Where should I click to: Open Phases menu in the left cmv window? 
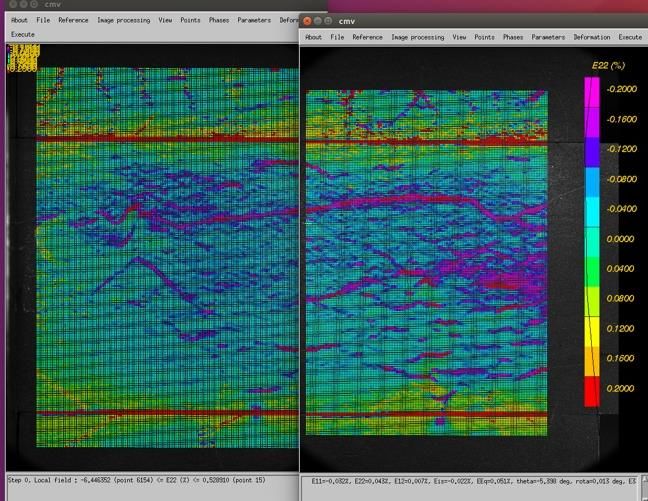point(219,20)
